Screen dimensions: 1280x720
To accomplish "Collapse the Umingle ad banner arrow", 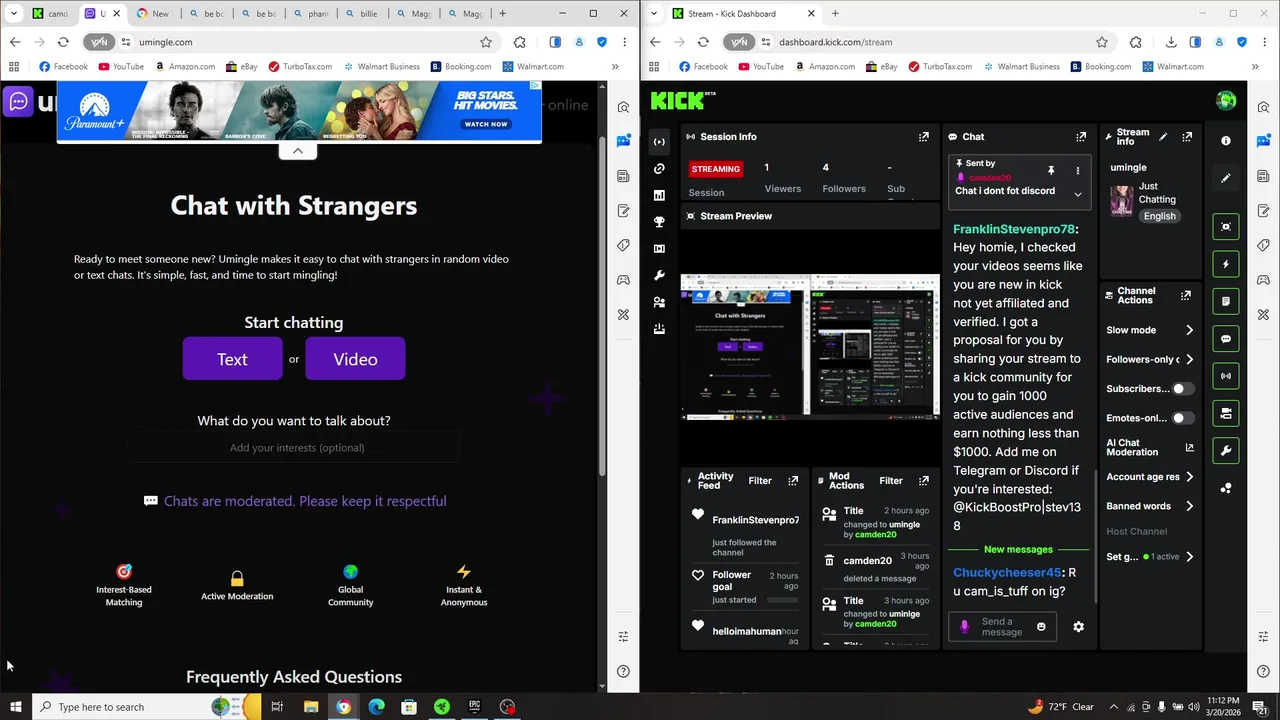I will click(x=298, y=151).
